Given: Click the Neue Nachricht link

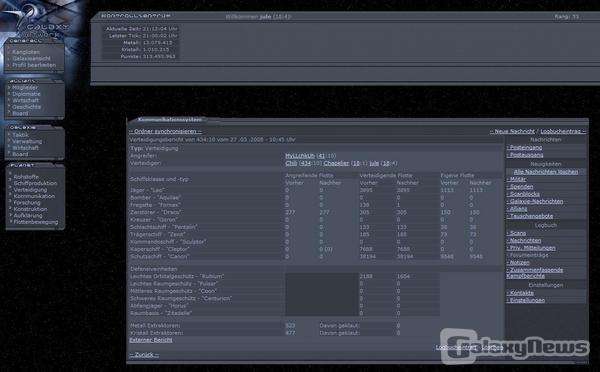Looking at the screenshot, I should point(512,131).
